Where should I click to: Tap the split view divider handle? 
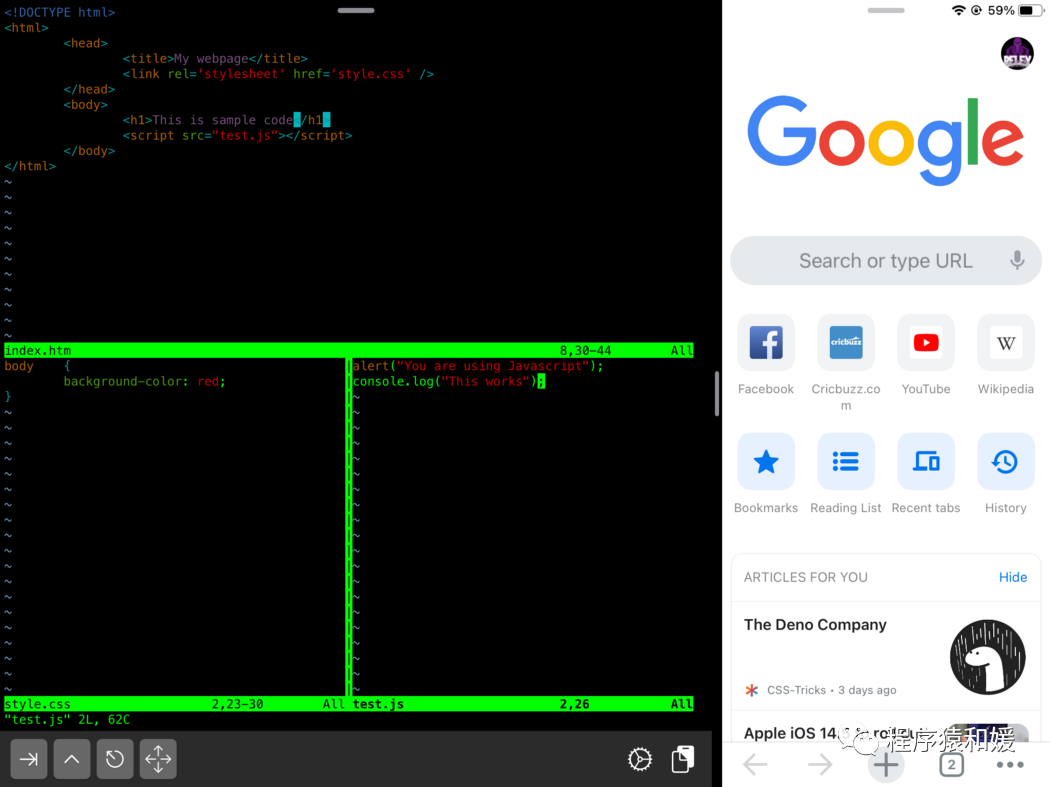coord(717,394)
